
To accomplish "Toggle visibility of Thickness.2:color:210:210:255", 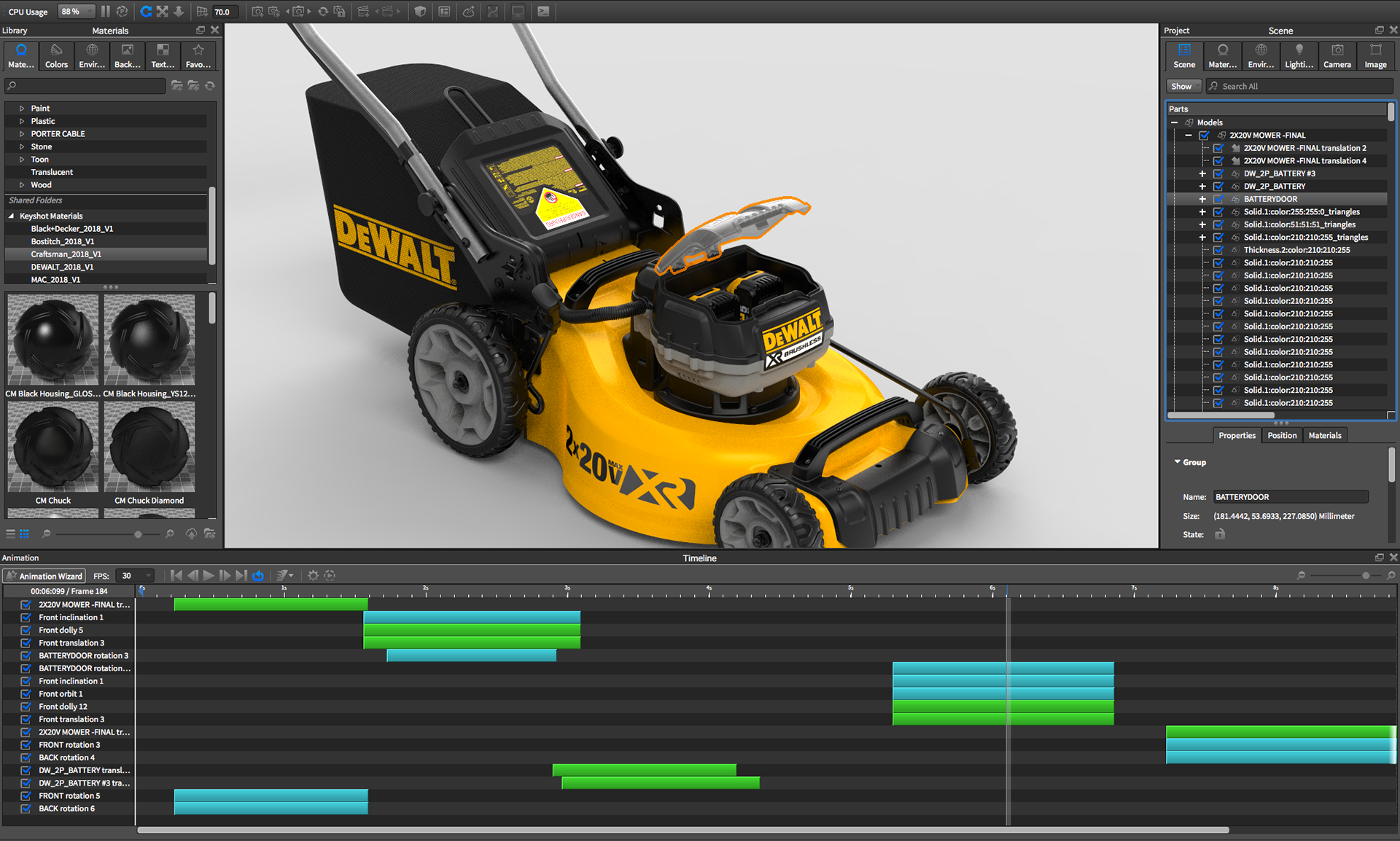I will pos(1218,250).
